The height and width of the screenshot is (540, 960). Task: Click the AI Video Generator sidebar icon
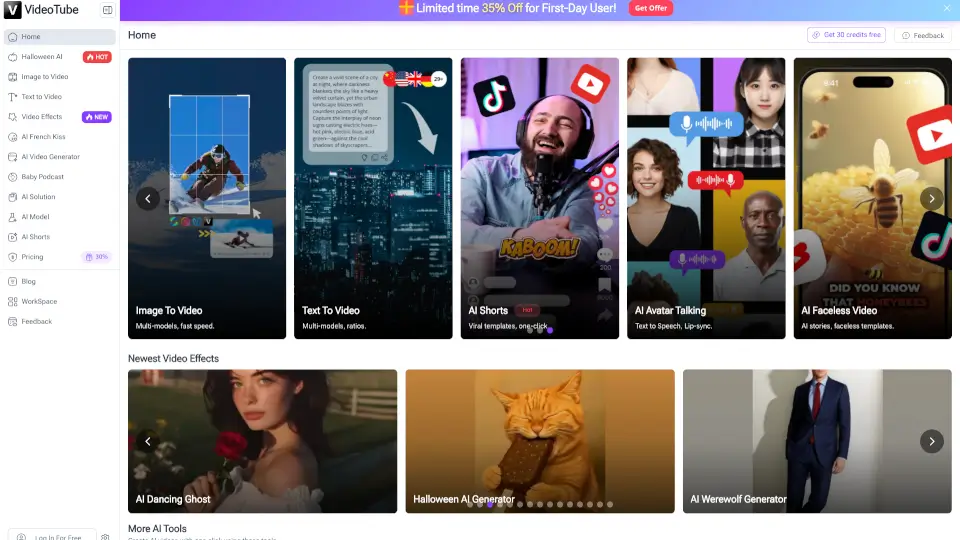coord(12,157)
